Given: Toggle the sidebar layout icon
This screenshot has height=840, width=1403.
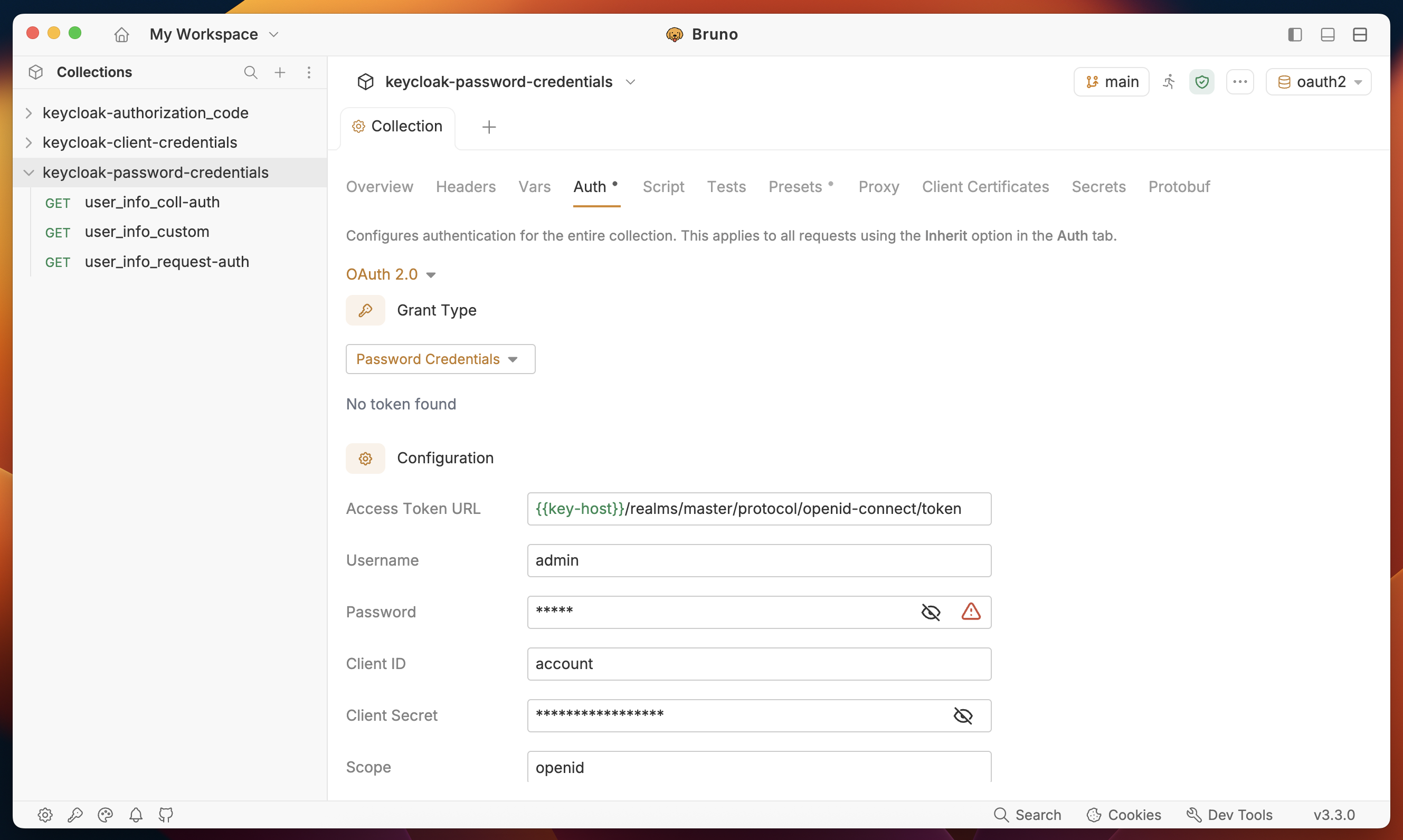Looking at the screenshot, I should [1295, 34].
